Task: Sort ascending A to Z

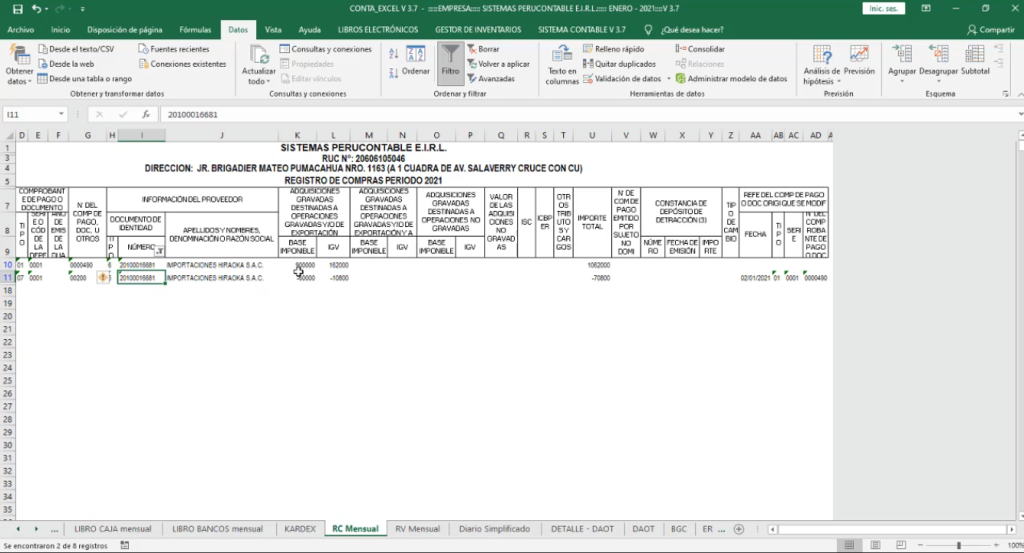Action: 393,54
